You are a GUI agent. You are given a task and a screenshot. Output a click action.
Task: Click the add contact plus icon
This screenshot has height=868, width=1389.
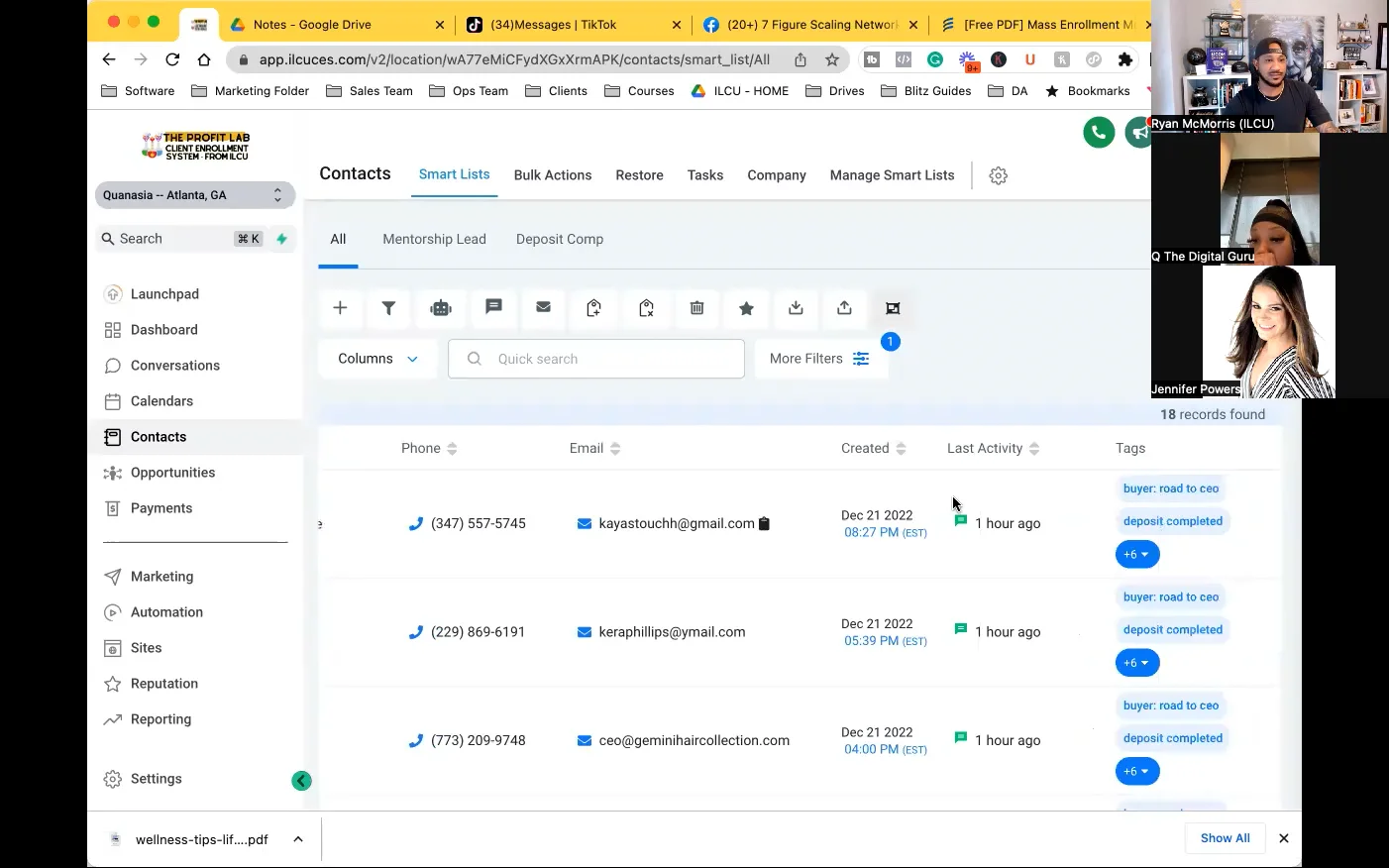[340, 308]
